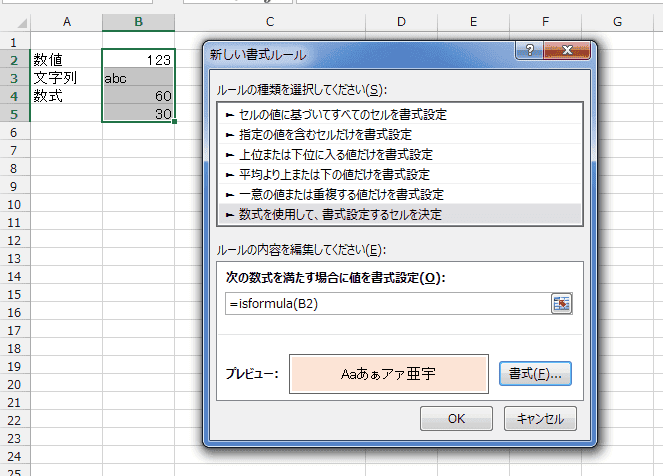Click the format preview box Aaあぁアァ亜宇
The height and width of the screenshot is (476, 663).
click(388, 374)
